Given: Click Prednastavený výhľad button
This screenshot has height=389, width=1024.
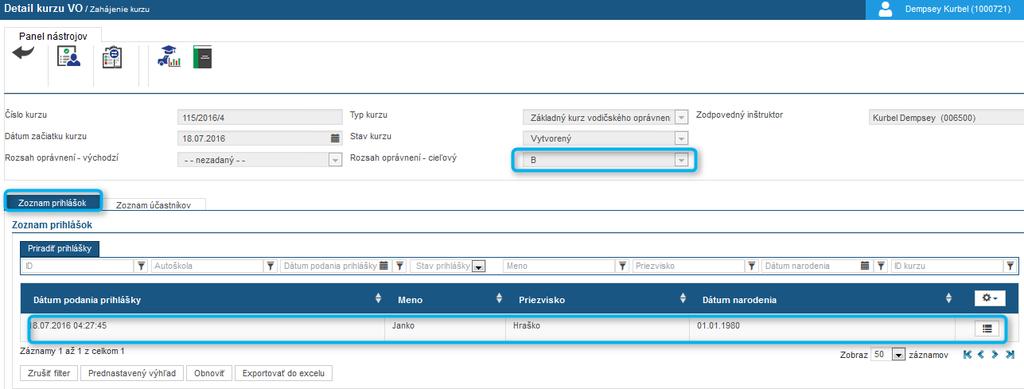Looking at the screenshot, I should point(132,373).
